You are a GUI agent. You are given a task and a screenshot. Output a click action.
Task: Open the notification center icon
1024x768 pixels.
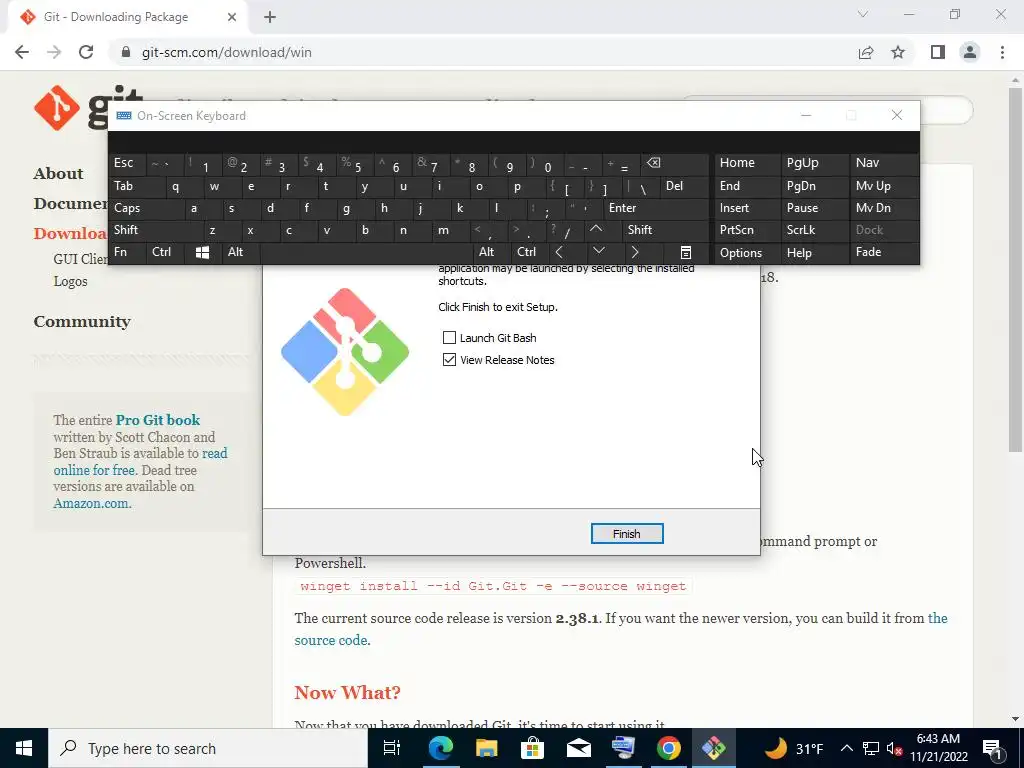click(x=992, y=748)
